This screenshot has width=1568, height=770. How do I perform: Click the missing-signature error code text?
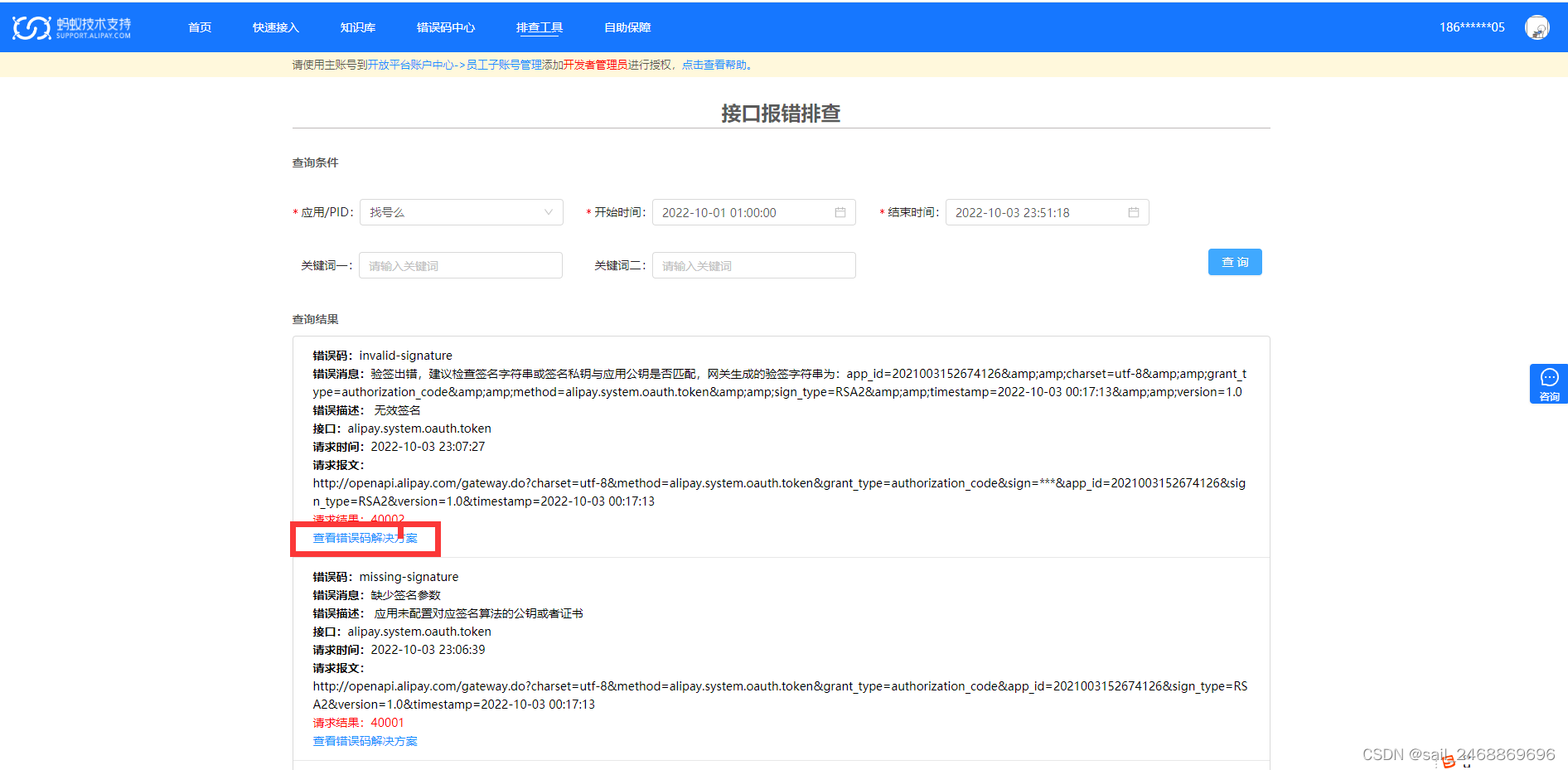click(409, 577)
